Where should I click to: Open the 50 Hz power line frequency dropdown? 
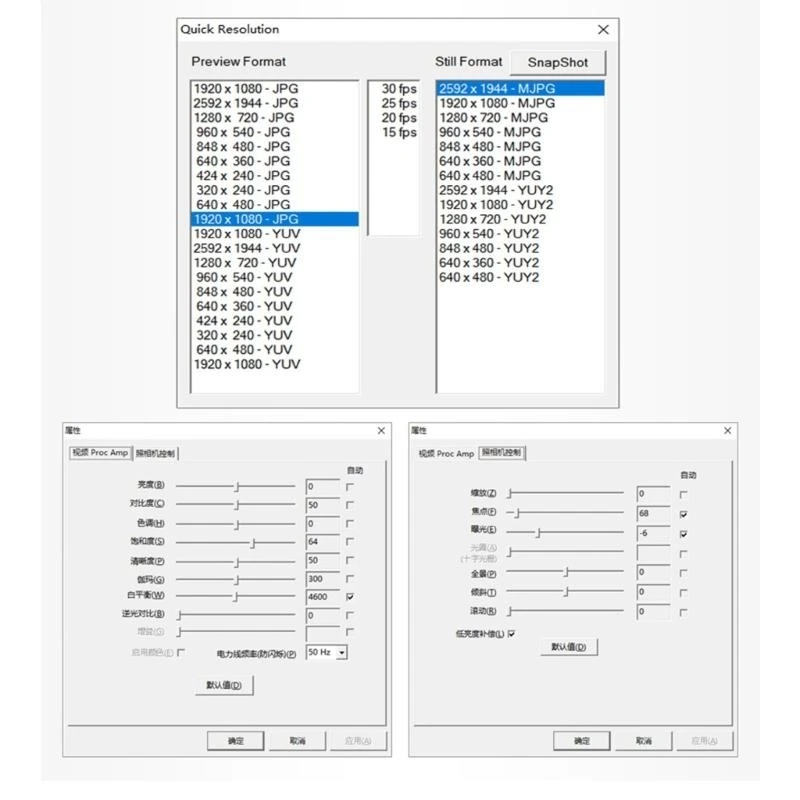click(x=342, y=653)
